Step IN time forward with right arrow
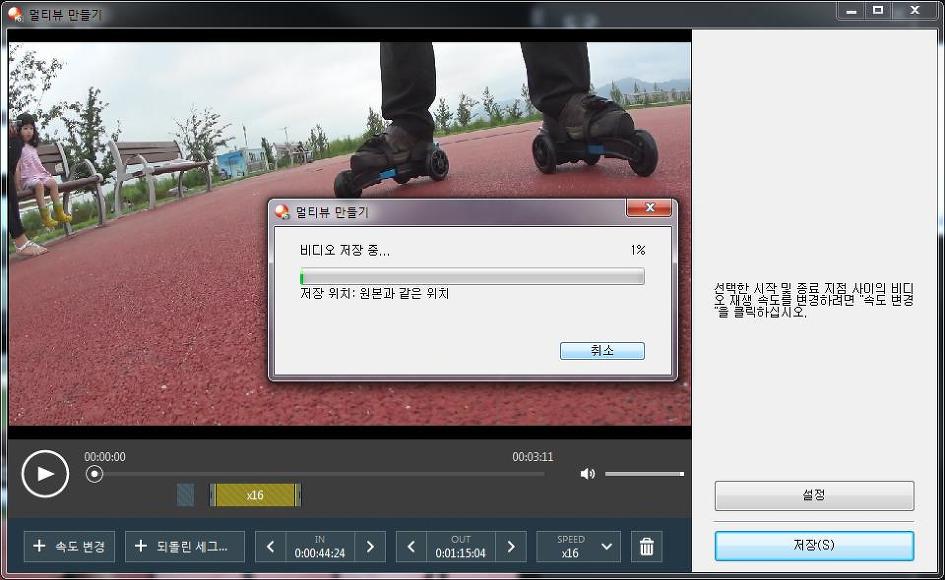 (370, 547)
